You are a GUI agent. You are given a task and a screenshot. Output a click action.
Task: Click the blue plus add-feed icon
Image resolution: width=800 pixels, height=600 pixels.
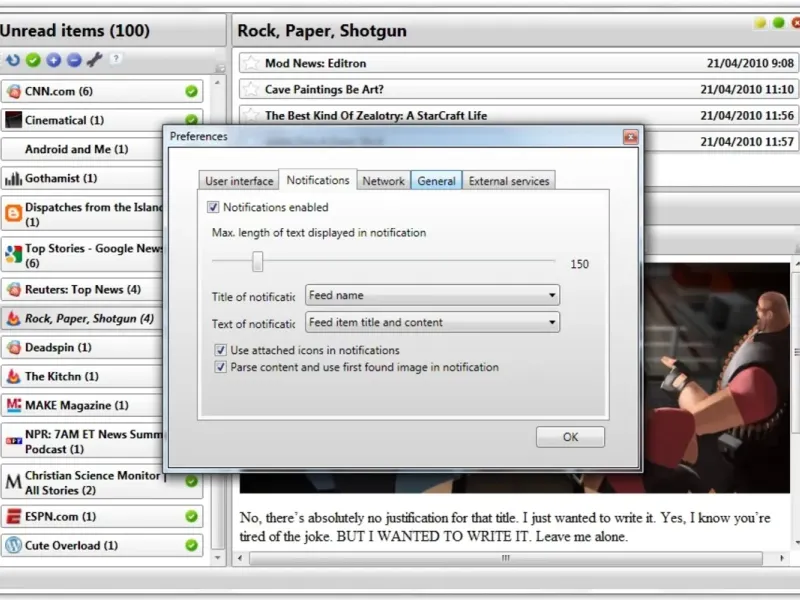pos(54,60)
